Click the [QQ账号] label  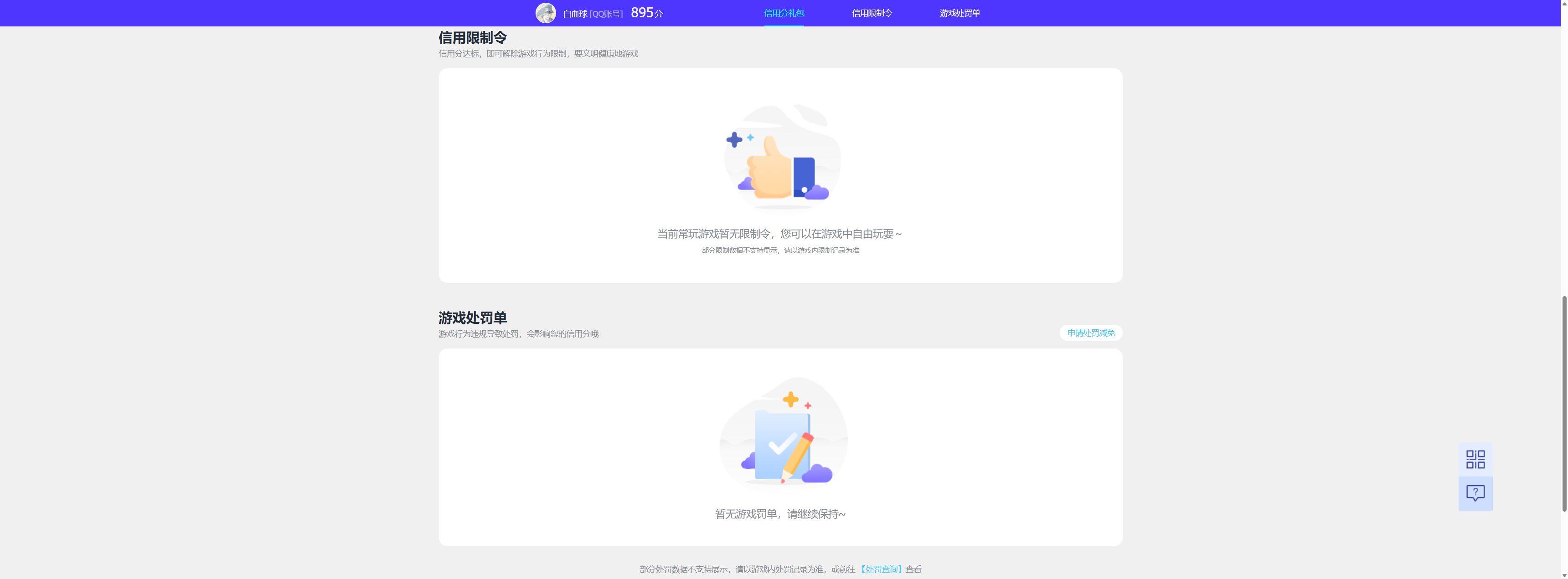pyautogui.click(x=606, y=13)
